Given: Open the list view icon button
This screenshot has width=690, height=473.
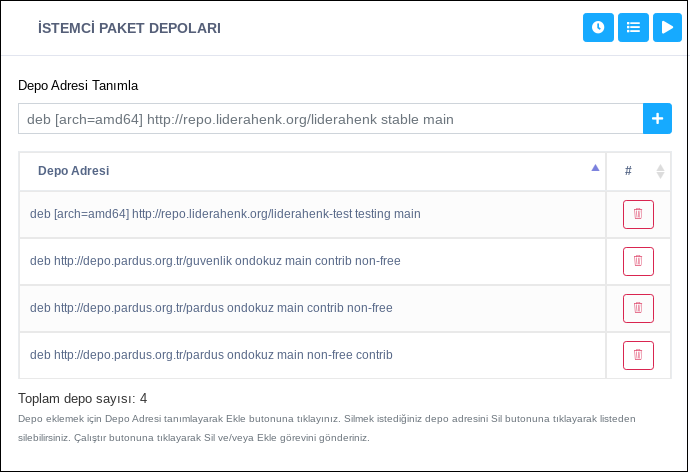Looking at the screenshot, I should (x=633, y=28).
